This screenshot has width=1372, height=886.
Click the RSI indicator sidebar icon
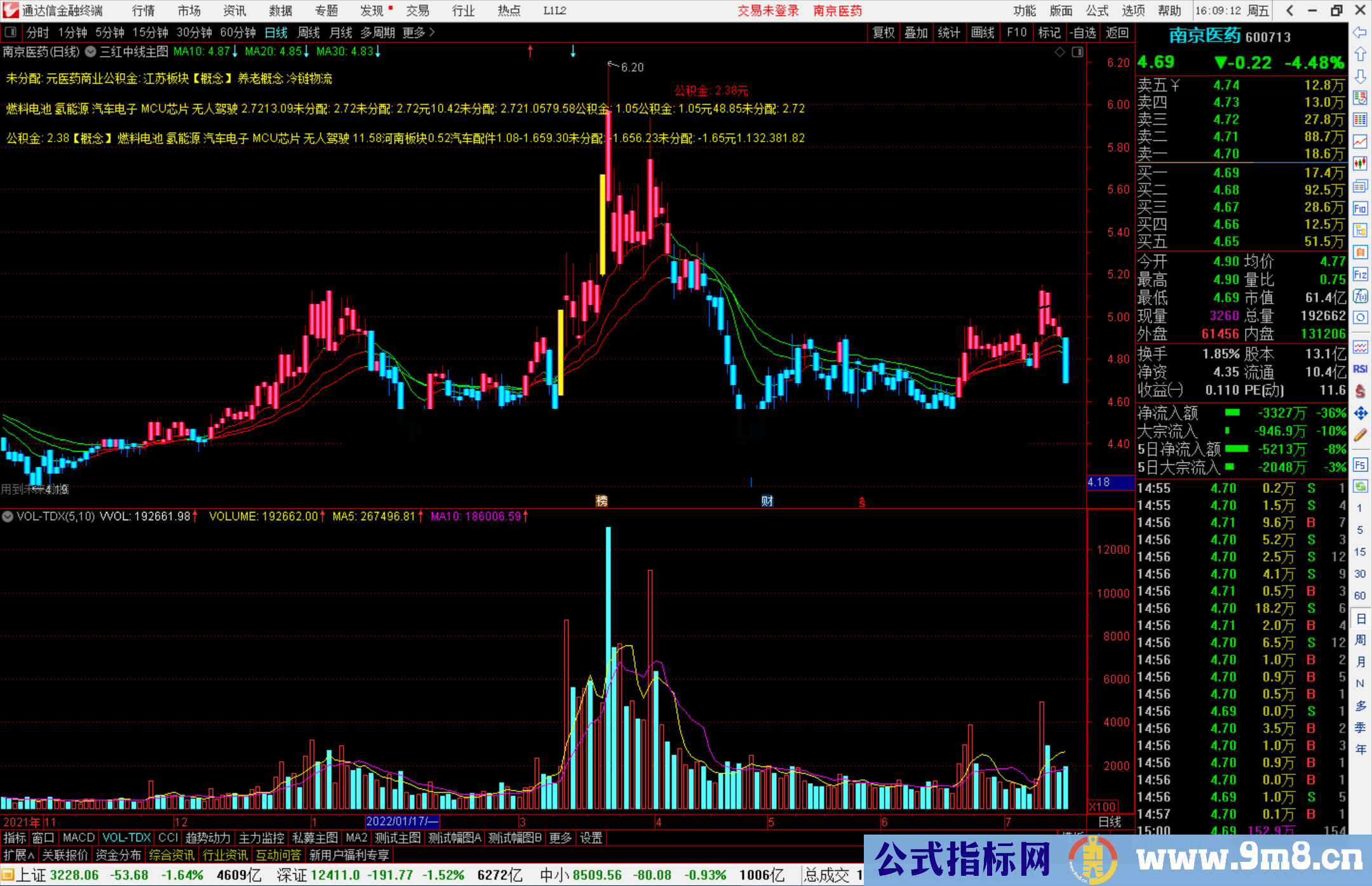[1359, 369]
